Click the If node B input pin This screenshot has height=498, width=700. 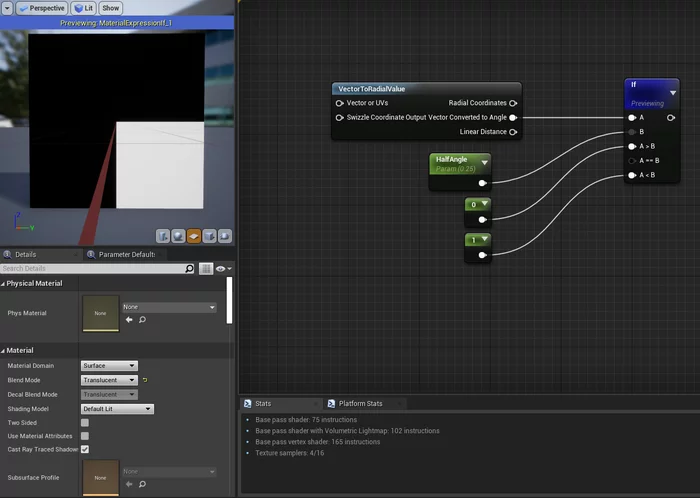coord(632,132)
